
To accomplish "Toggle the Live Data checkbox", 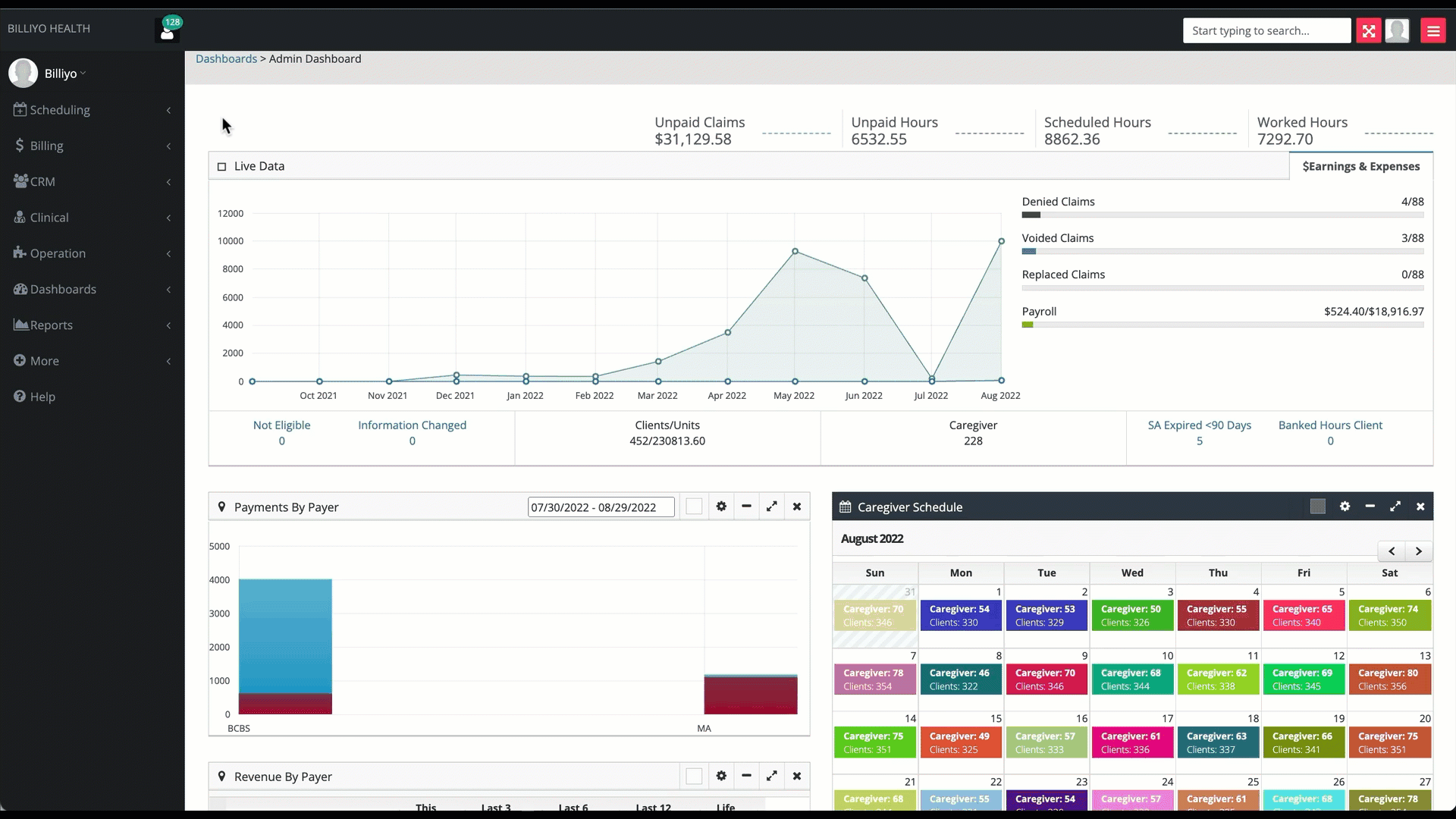I will [x=221, y=166].
